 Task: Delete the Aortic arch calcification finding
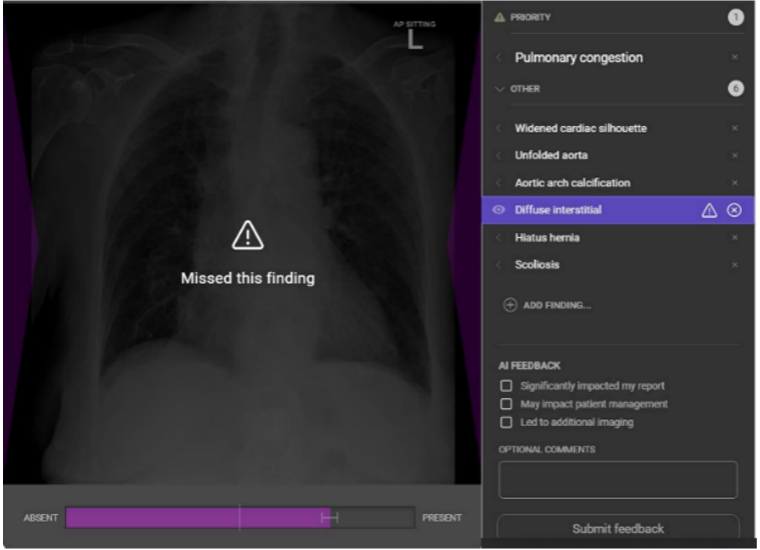pyautogui.click(x=734, y=183)
